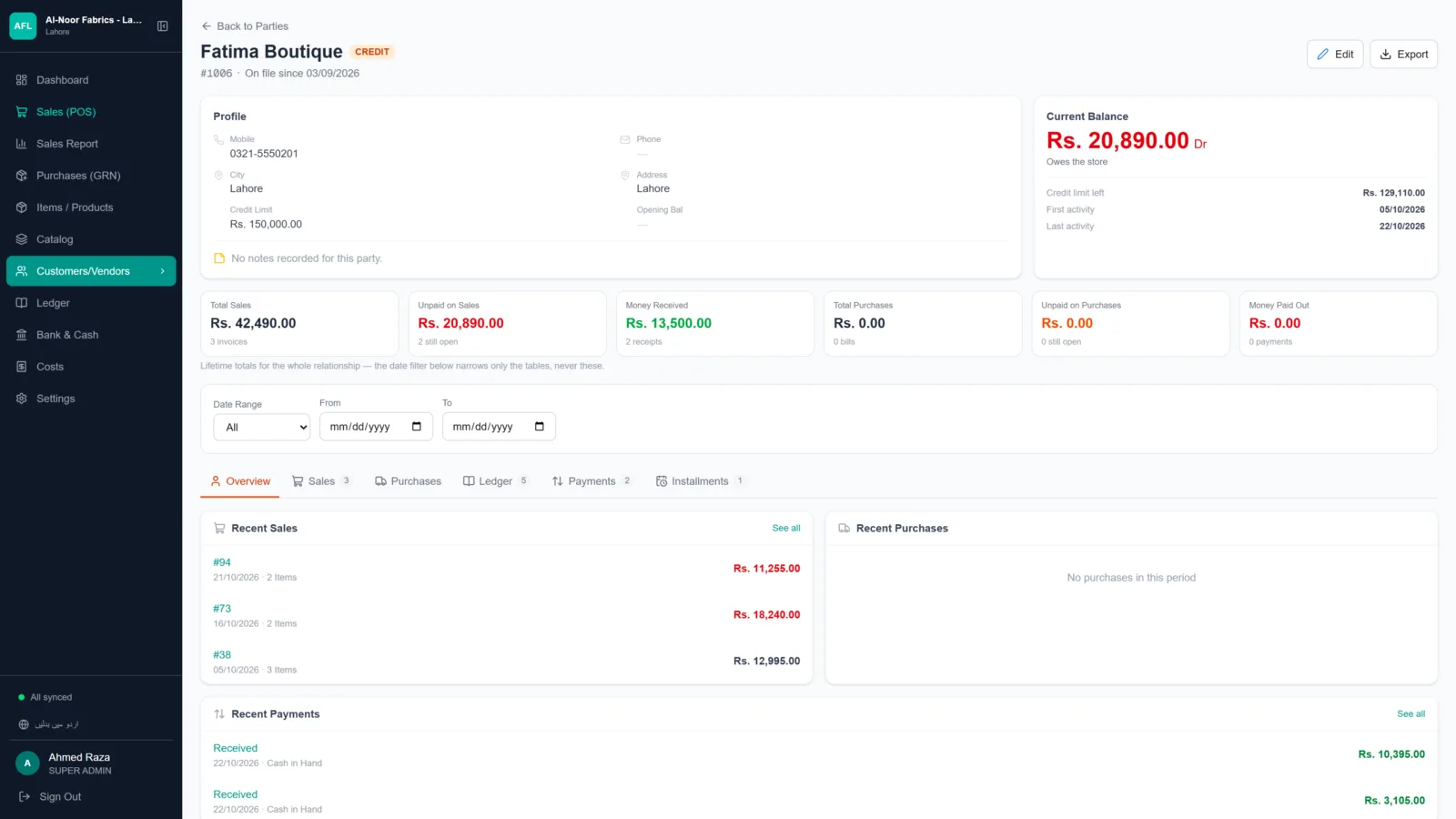Click the Export button

1403,55
